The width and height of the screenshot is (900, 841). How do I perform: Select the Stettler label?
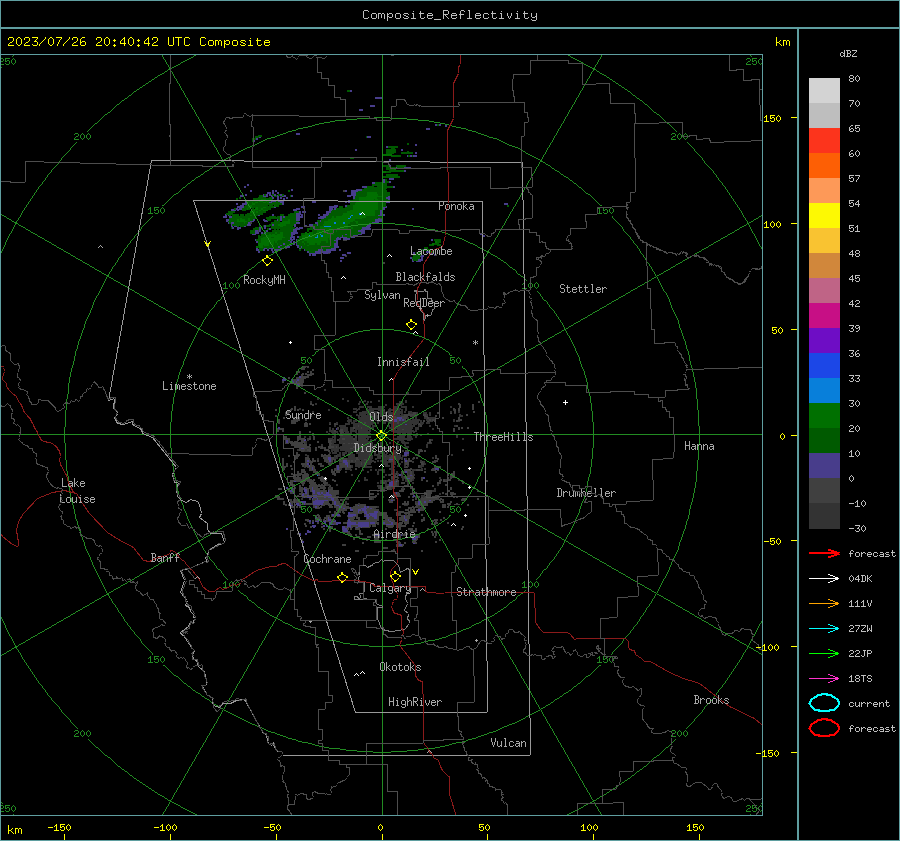pyautogui.click(x=583, y=289)
